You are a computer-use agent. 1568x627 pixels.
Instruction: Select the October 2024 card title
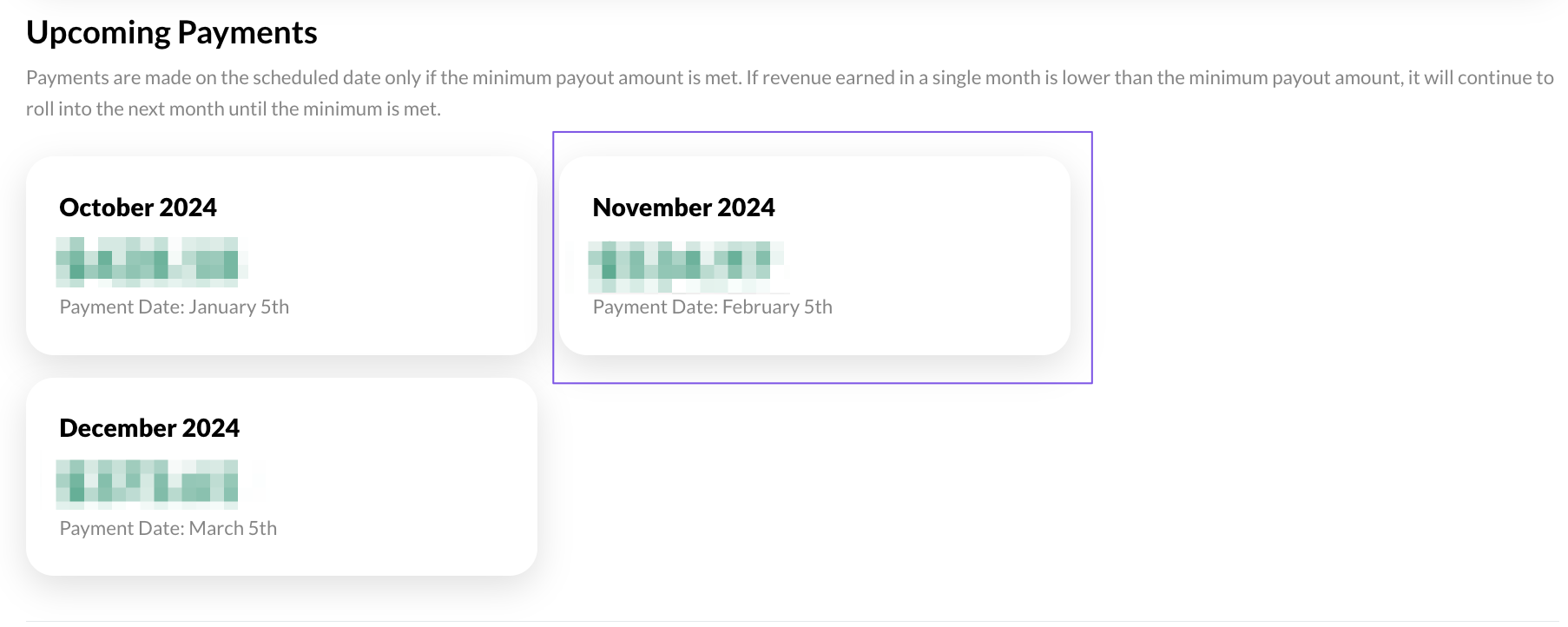138,208
